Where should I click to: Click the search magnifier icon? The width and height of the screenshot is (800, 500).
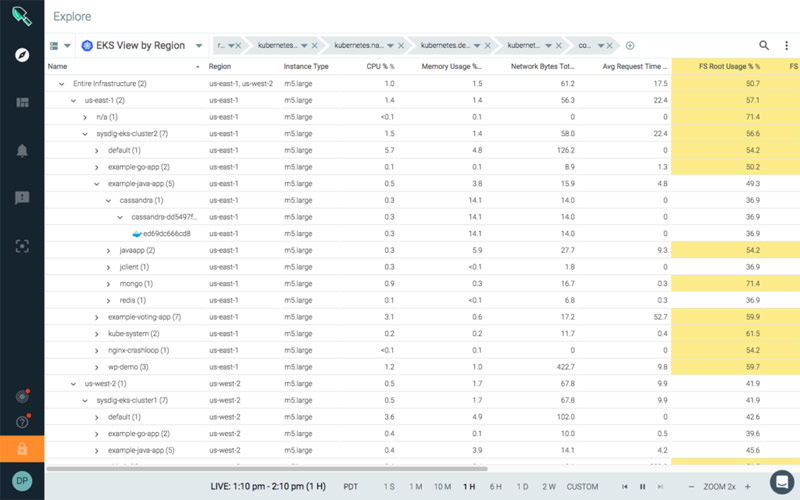764,45
